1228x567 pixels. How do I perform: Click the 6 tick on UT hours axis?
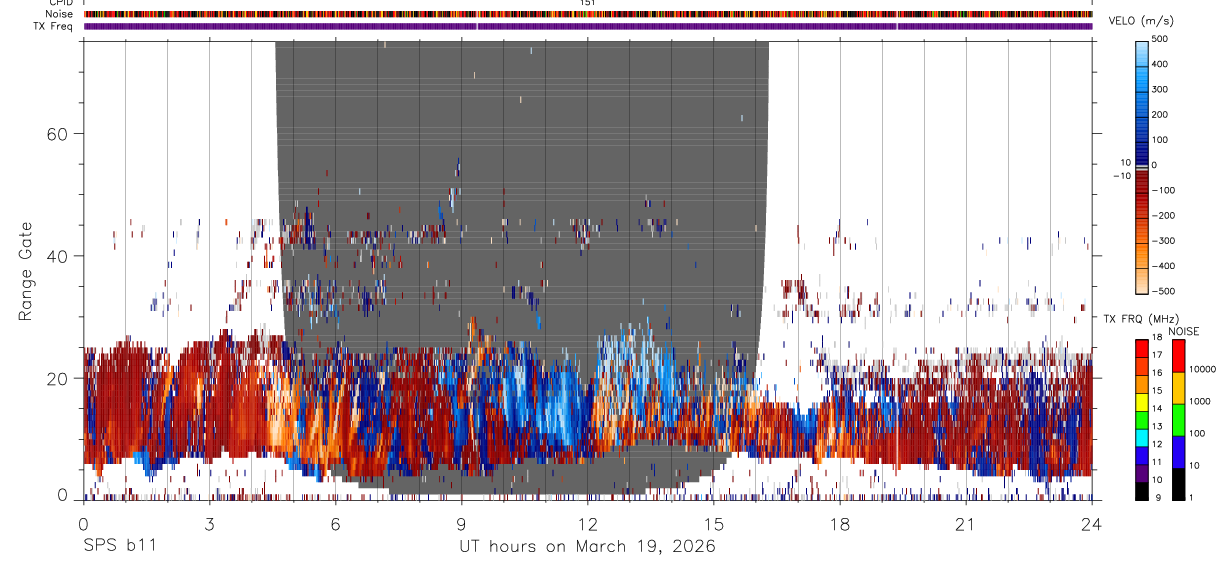pyautogui.click(x=335, y=524)
